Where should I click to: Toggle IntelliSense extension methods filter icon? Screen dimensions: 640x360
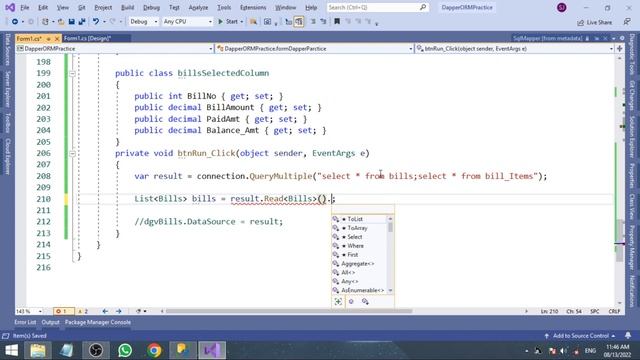coord(365,302)
